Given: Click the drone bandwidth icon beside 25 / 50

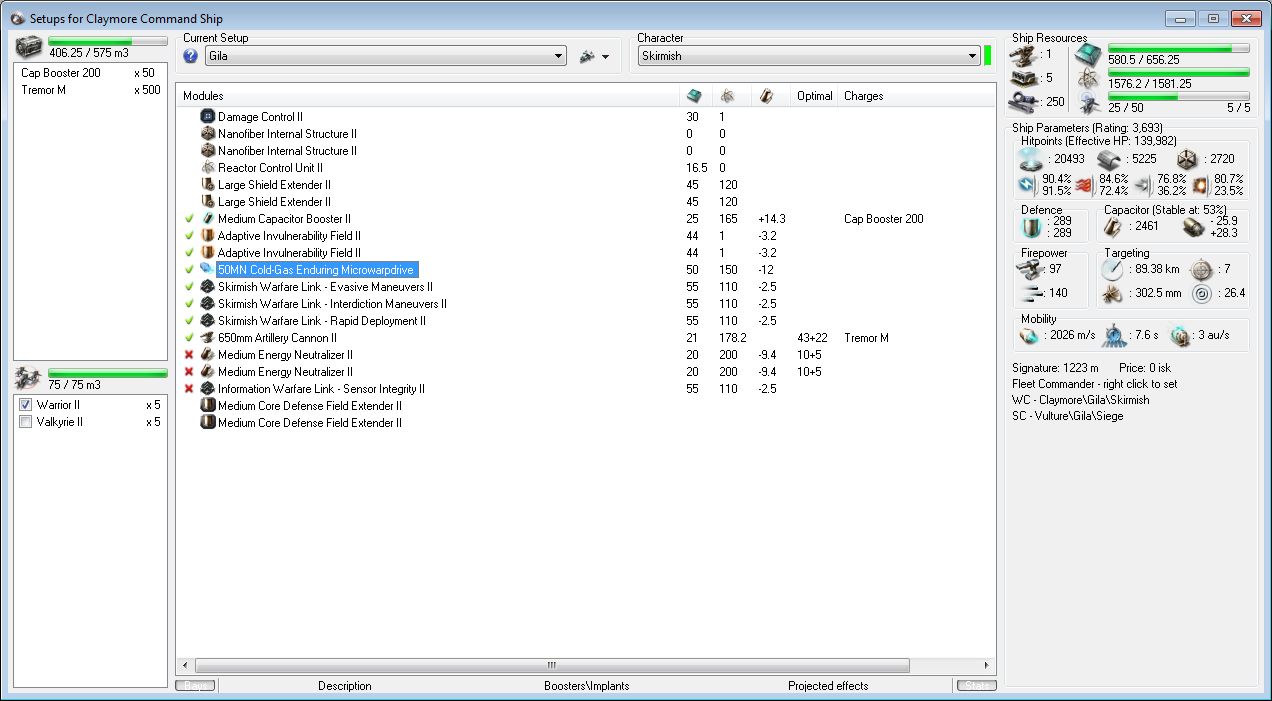Looking at the screenshot, I should (x=1089, y=102).
